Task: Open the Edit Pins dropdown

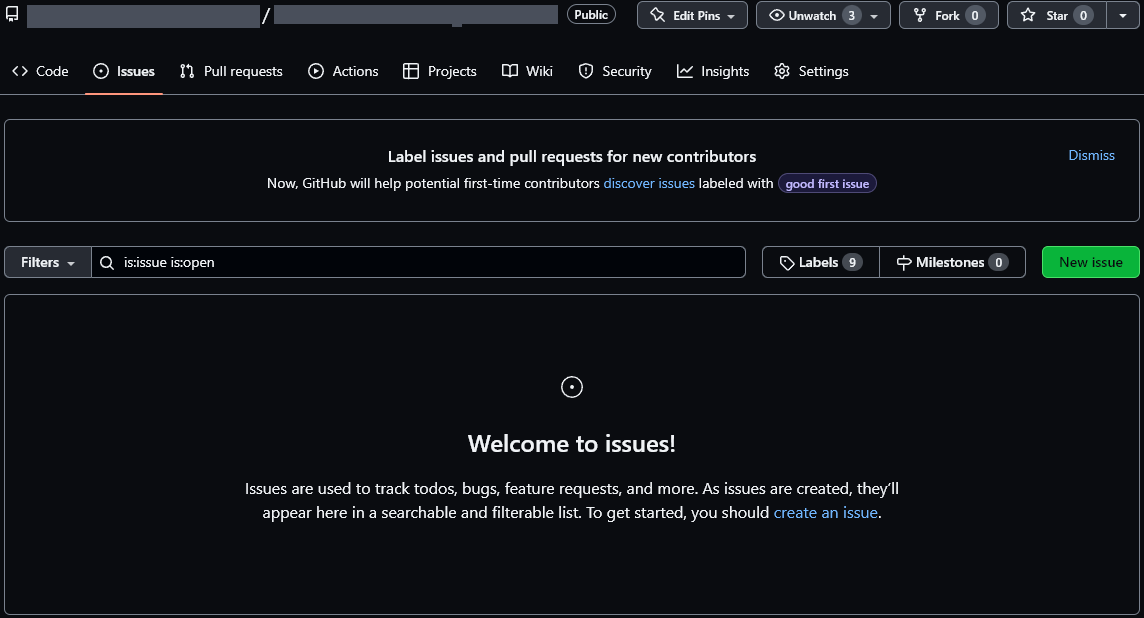Action: point(692,15)
